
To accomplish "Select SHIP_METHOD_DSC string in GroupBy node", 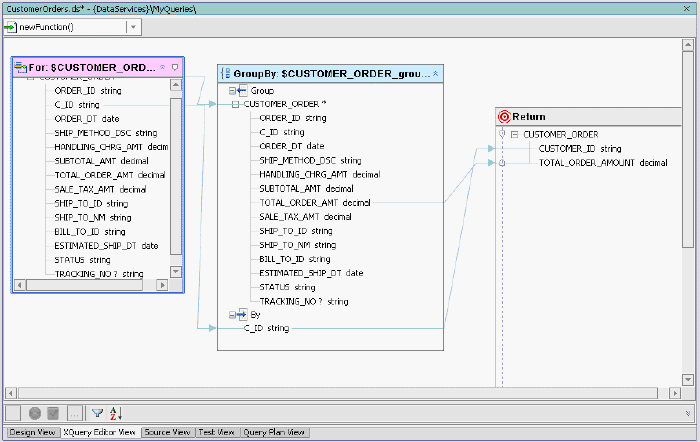I will click(310, 160).
